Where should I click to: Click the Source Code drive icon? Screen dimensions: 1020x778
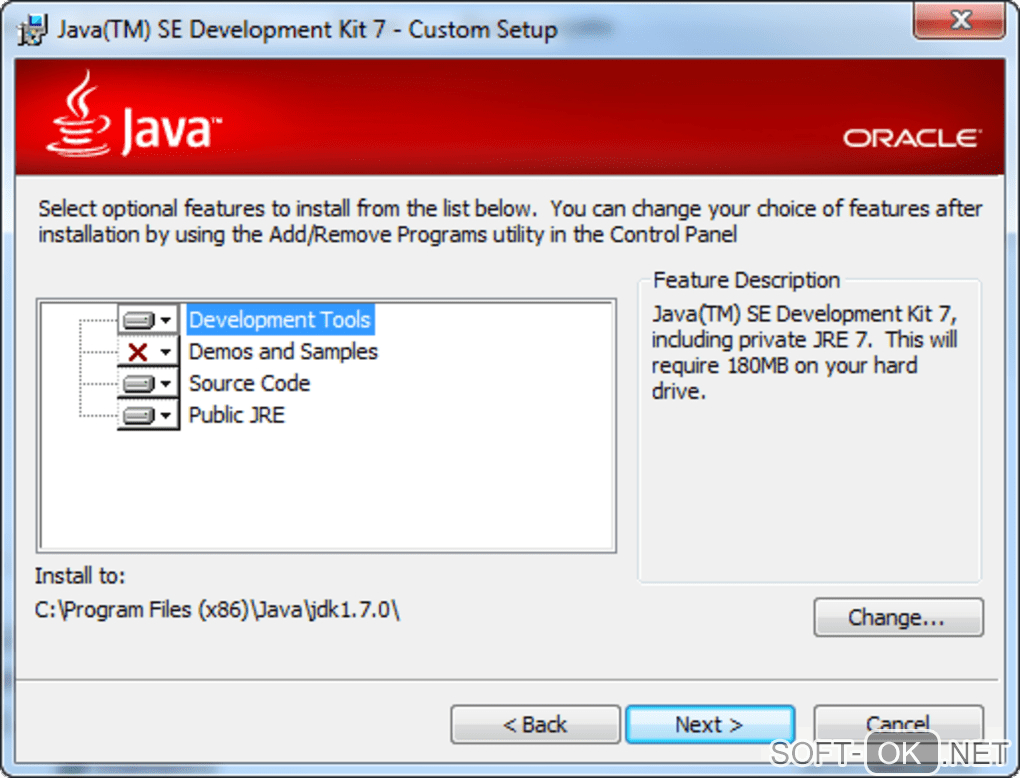pos(138,384)
